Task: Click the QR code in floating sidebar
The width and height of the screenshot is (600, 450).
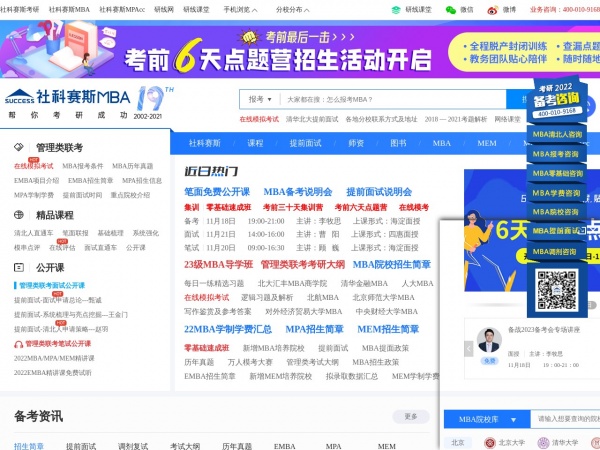Action: click(557, 289)
